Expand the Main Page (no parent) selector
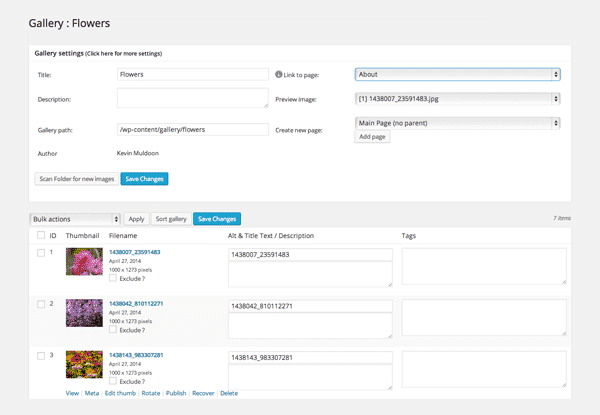600x415 pixels. click(458, 123)
